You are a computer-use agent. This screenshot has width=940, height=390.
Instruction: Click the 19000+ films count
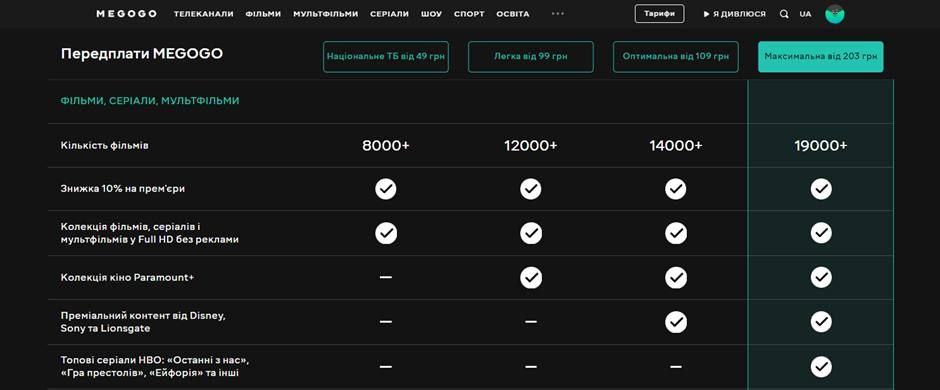pyautogui.click(x=821, y=146)
